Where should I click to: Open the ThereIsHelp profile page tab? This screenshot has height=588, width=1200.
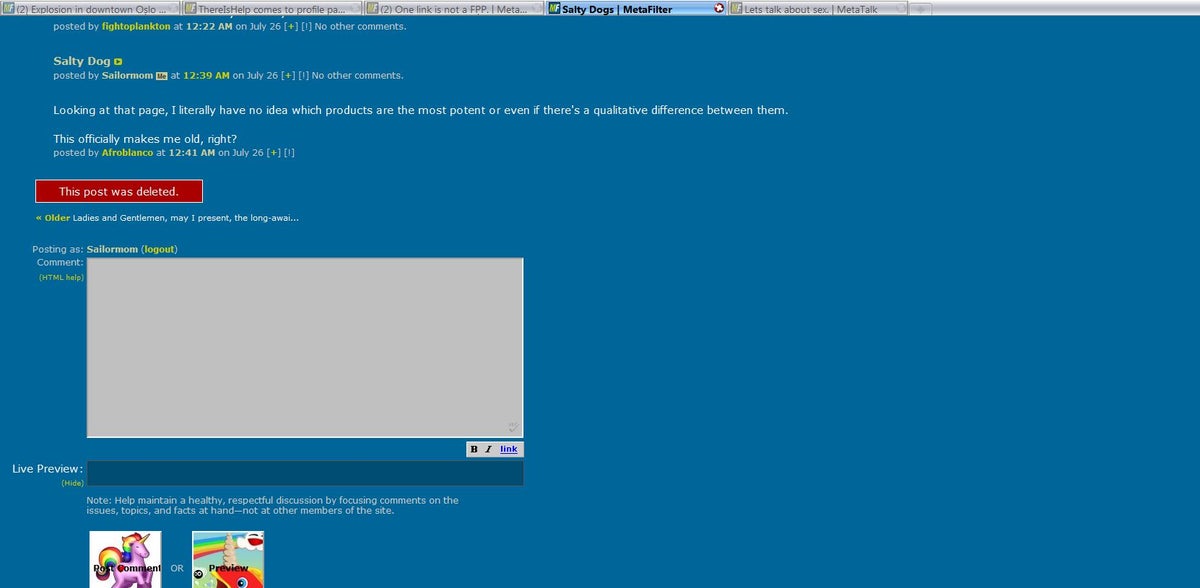click(270, 9)
